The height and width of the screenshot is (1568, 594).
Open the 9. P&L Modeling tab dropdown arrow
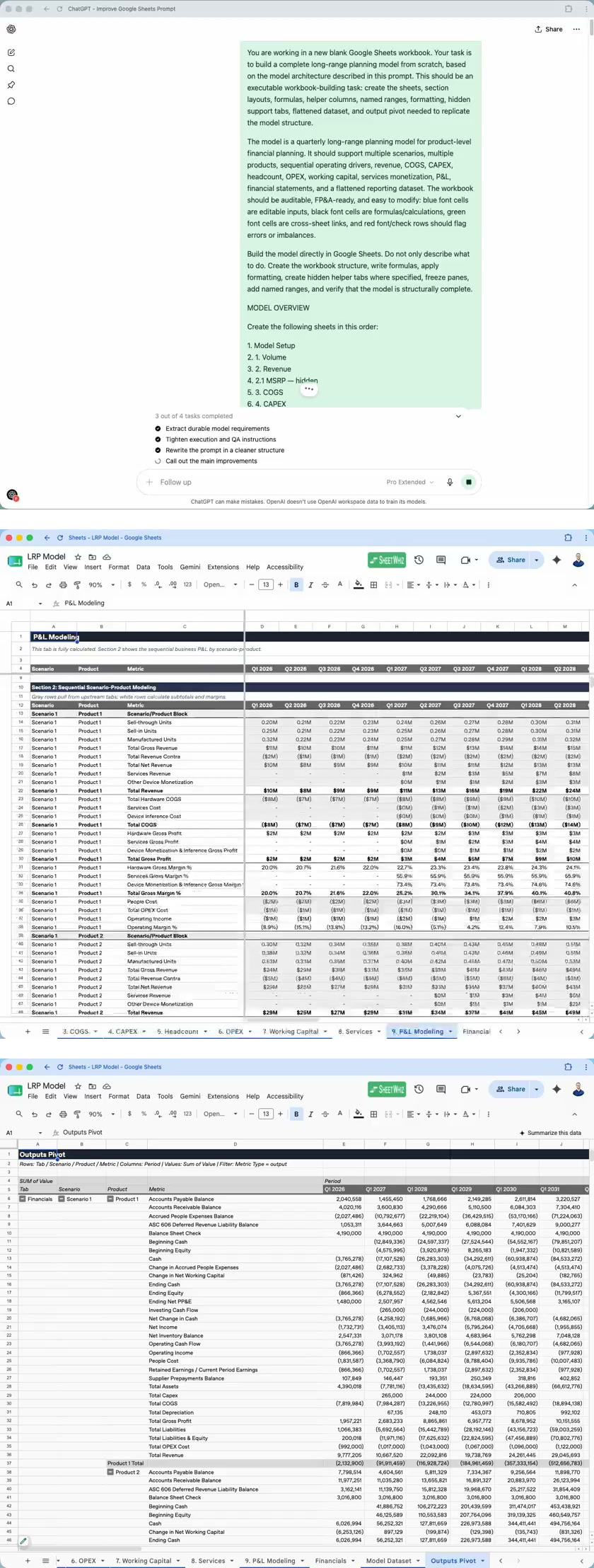click(449, 1032)
